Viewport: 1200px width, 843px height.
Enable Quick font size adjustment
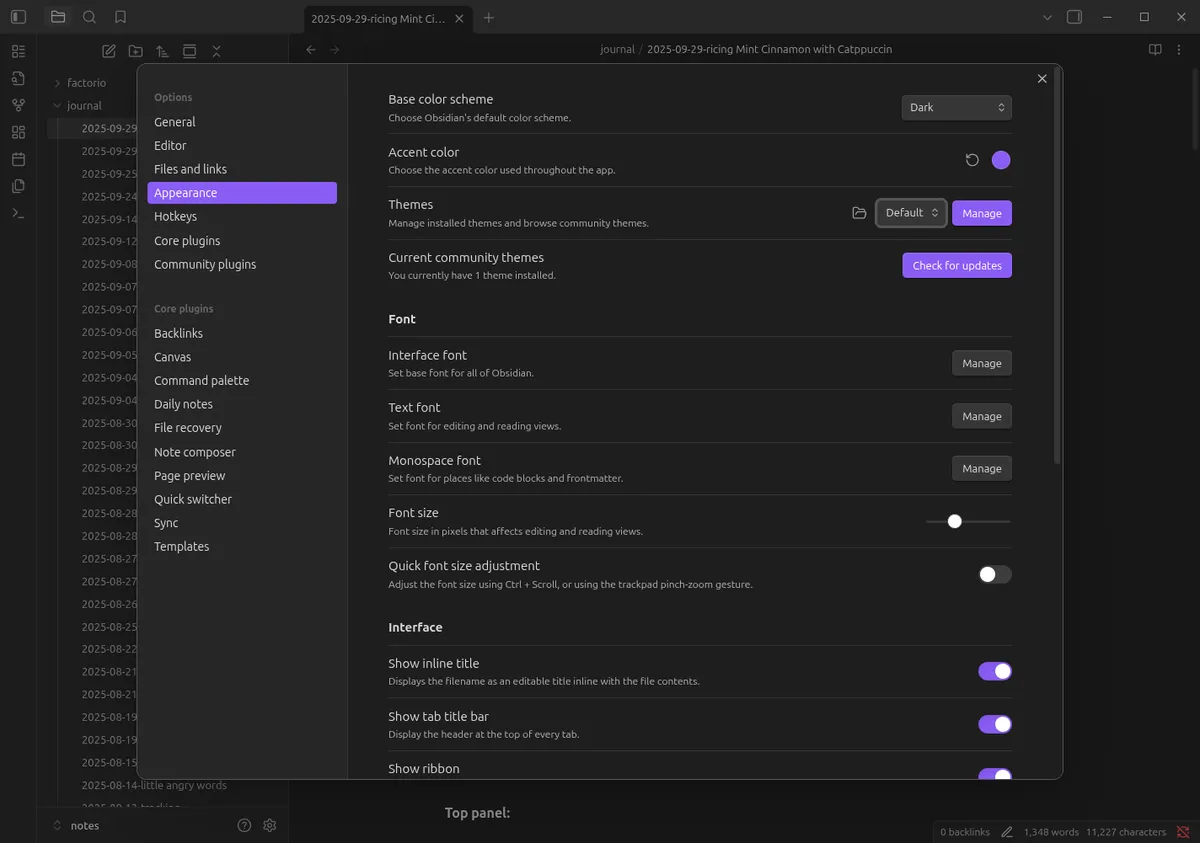995,574
